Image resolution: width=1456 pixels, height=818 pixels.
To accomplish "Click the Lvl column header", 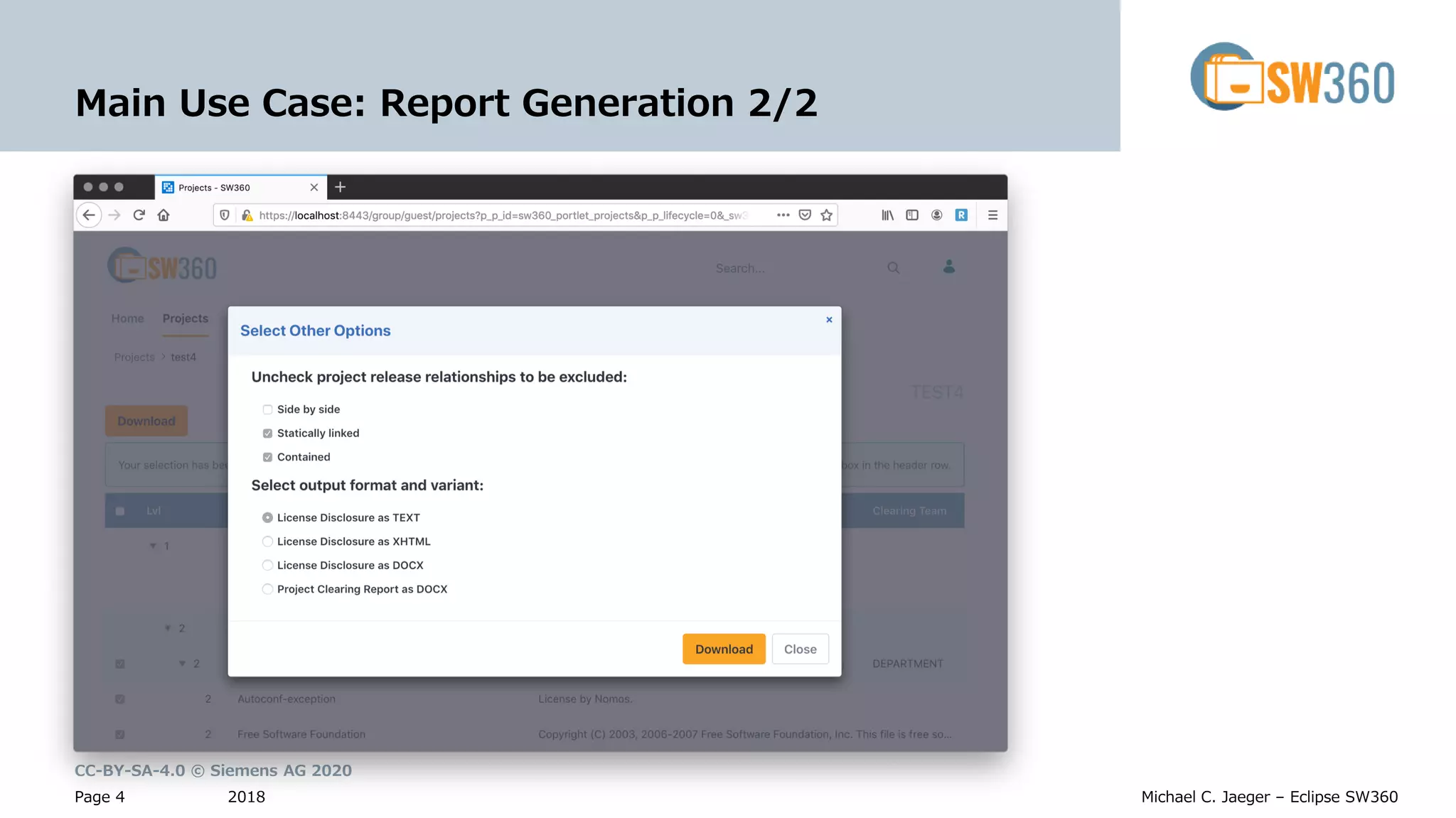I will tap(154, 511).
